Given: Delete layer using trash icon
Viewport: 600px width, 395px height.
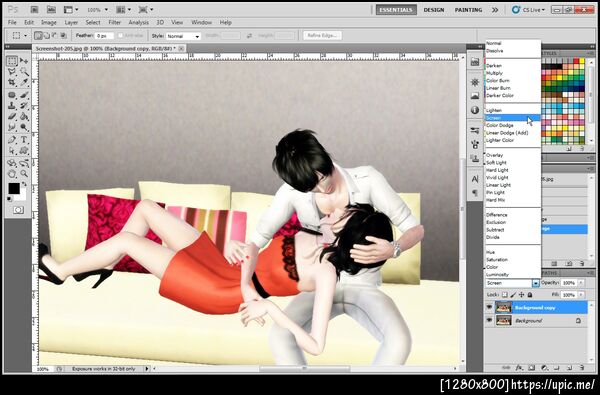Looking at the screenshot, I should click(582, 368).
